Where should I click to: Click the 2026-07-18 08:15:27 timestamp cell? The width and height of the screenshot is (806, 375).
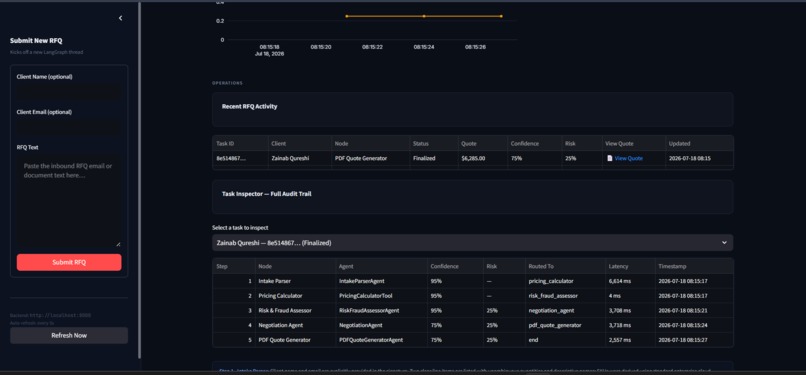(x=693, y=340)
